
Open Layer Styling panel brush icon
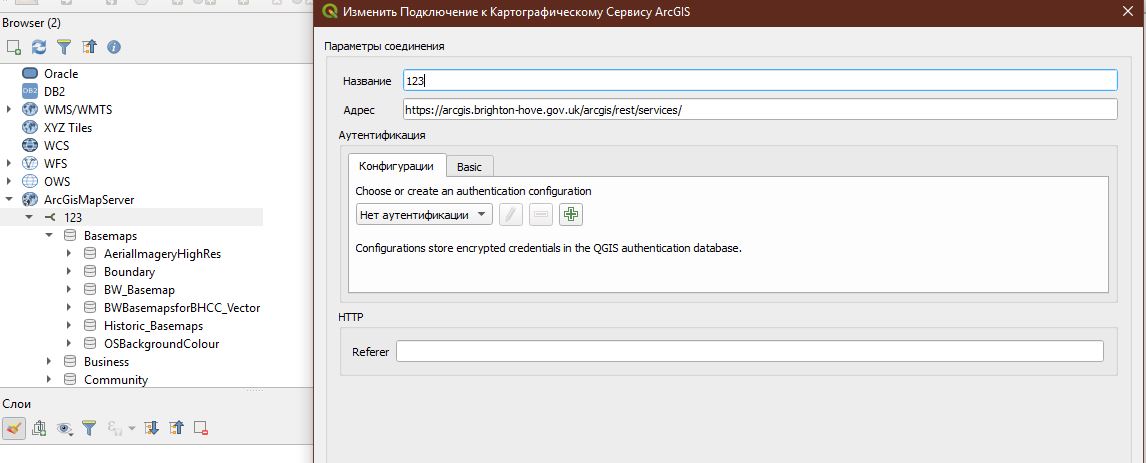point(14,429)
